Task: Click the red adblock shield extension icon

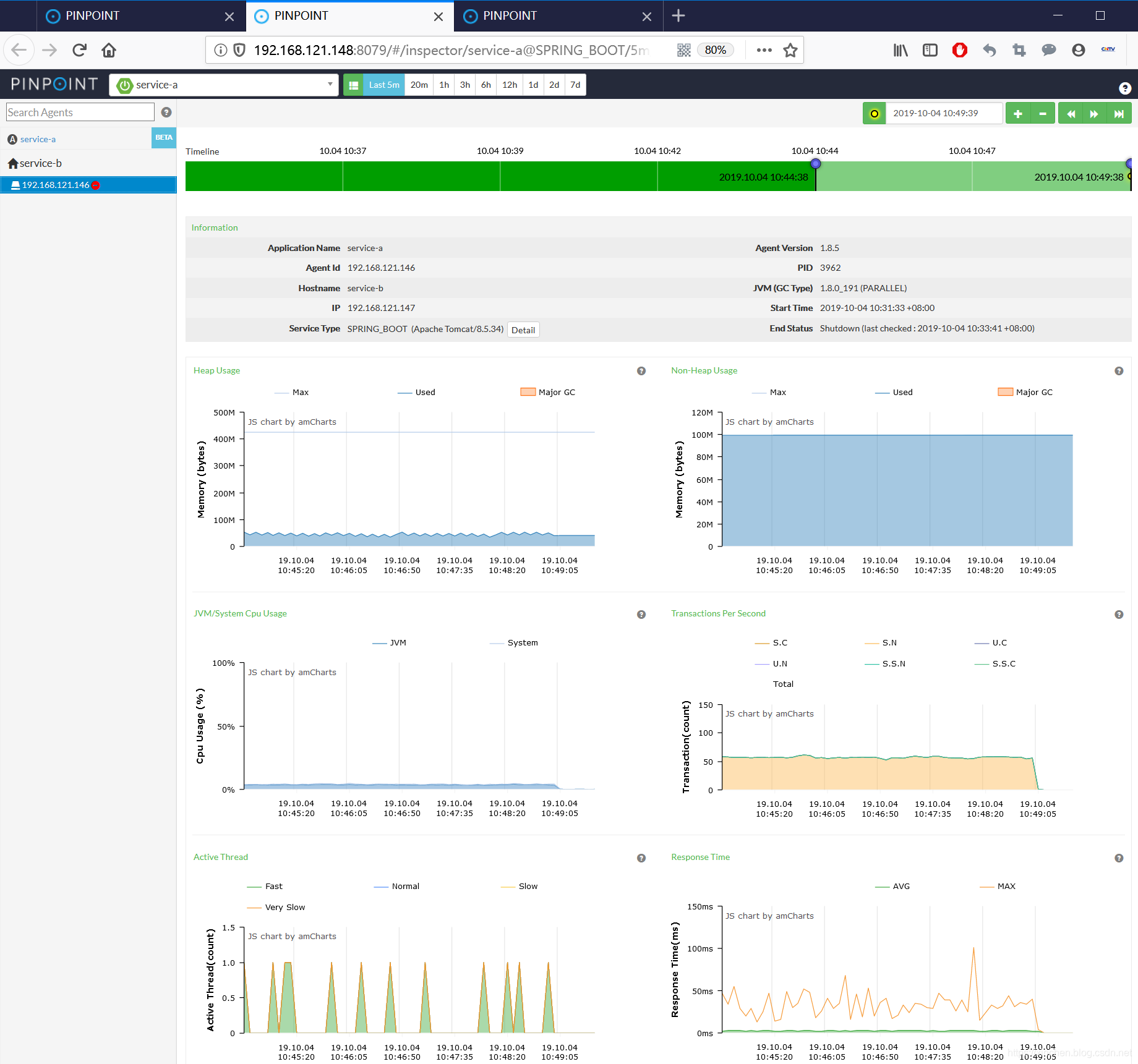Action: tap(960, 50)
